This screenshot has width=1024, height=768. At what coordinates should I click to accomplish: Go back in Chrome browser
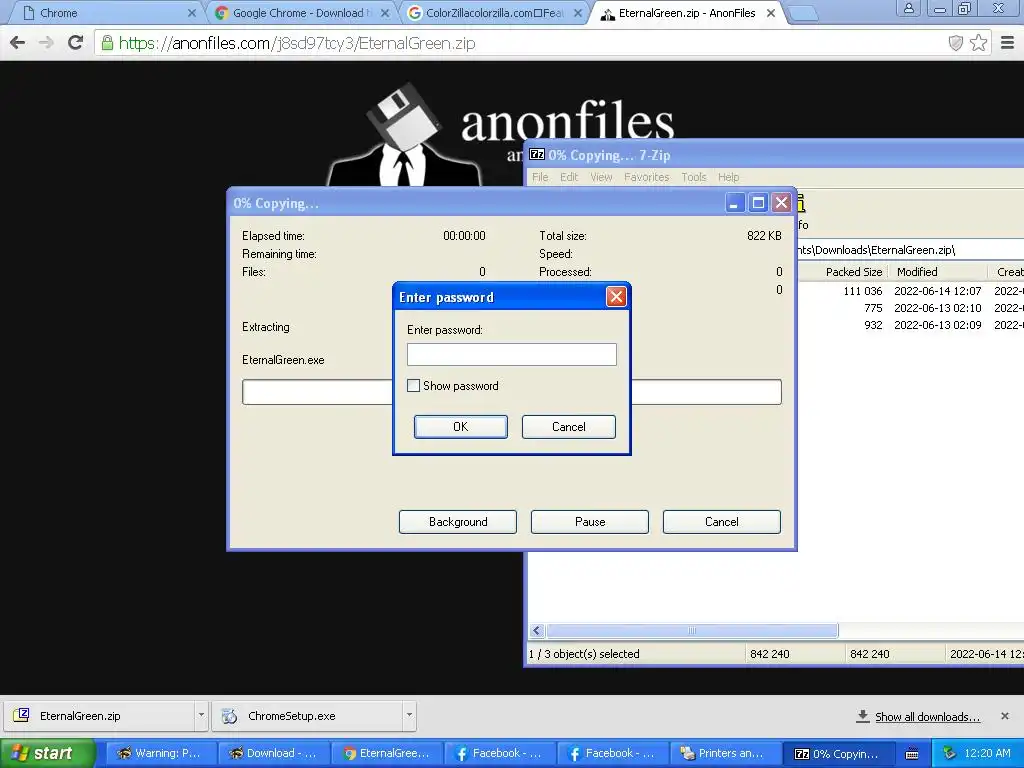[18, 43]
